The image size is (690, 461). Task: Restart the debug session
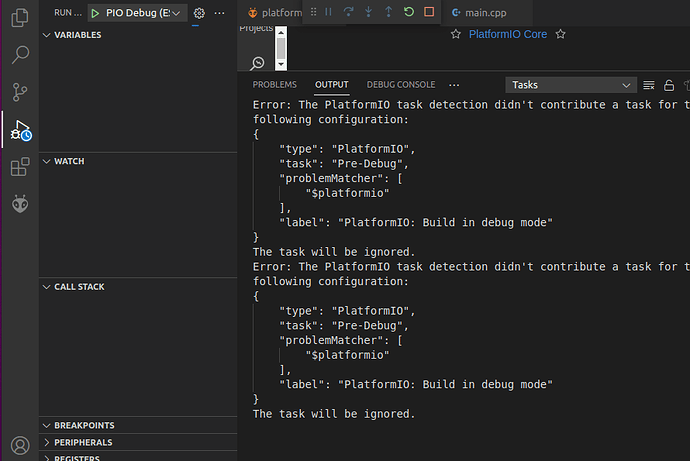(409, 12)
